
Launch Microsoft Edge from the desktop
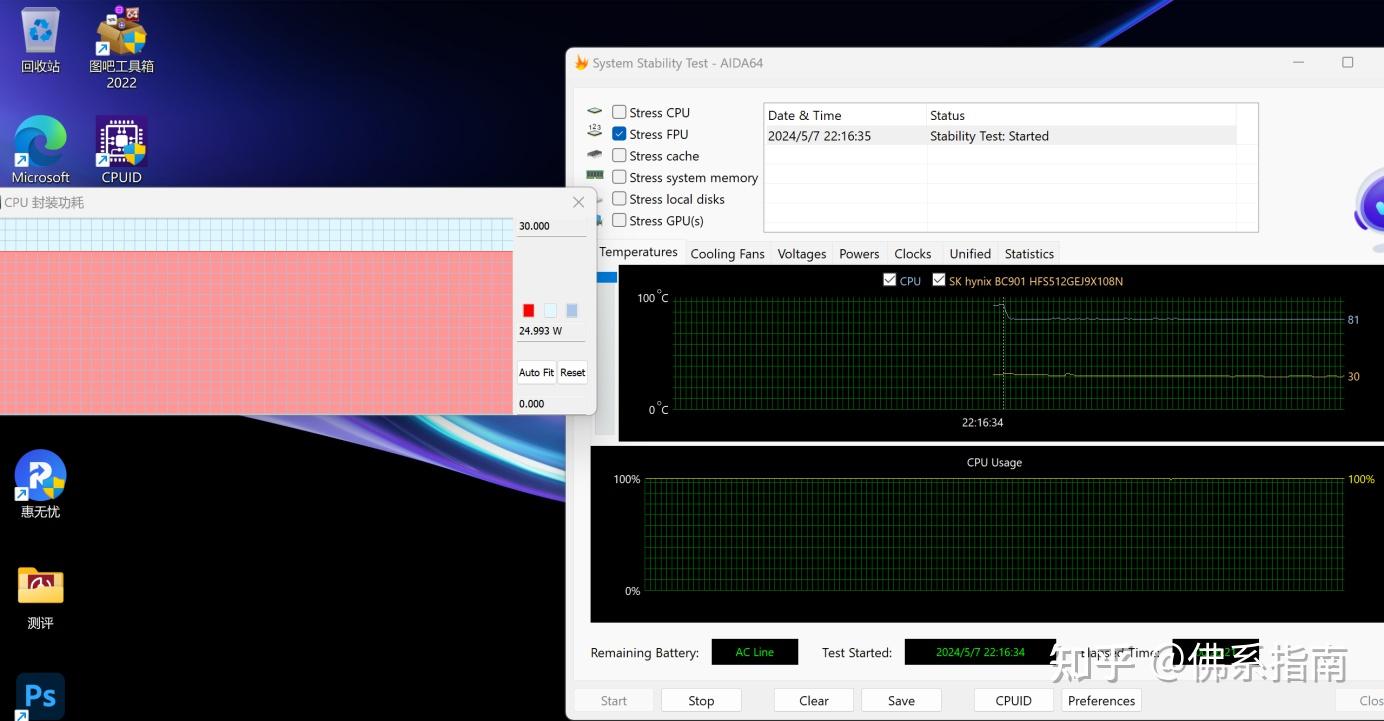40,150
